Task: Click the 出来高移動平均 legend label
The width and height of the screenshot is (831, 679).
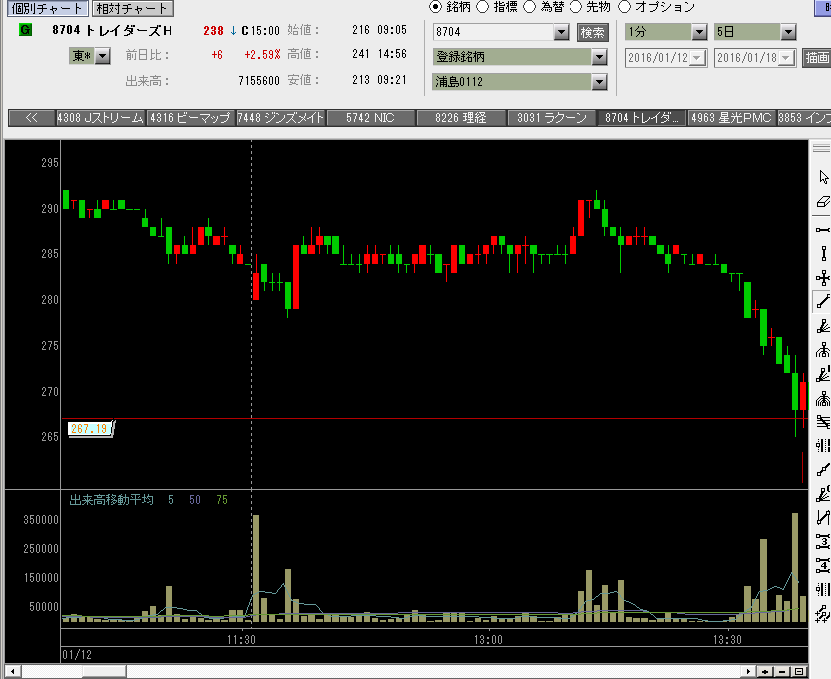Action: click(x=111, y=499)
